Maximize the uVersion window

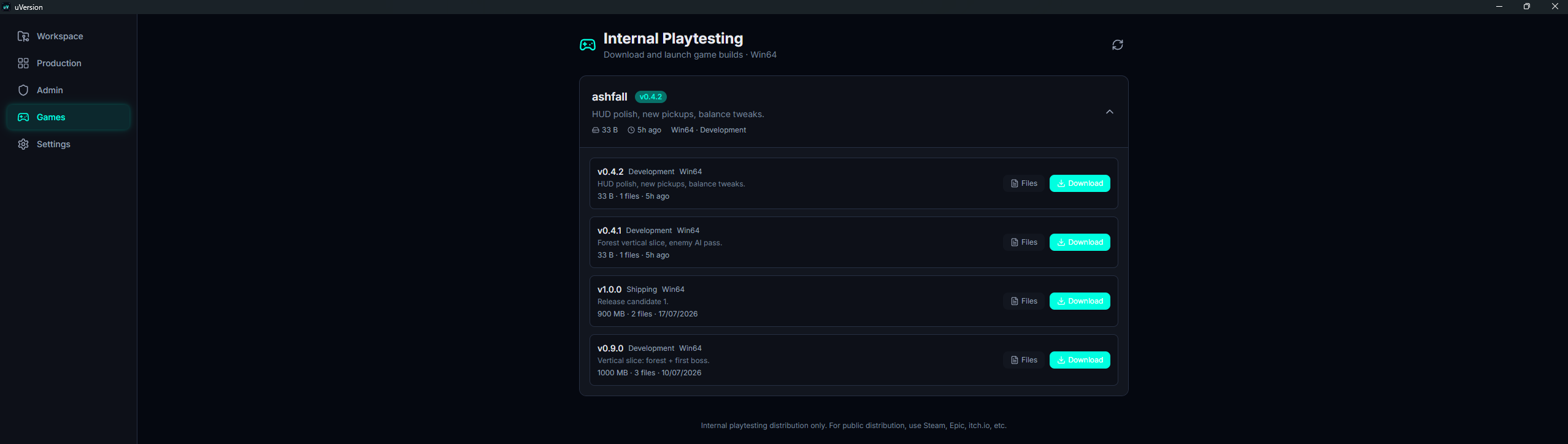1527,7
